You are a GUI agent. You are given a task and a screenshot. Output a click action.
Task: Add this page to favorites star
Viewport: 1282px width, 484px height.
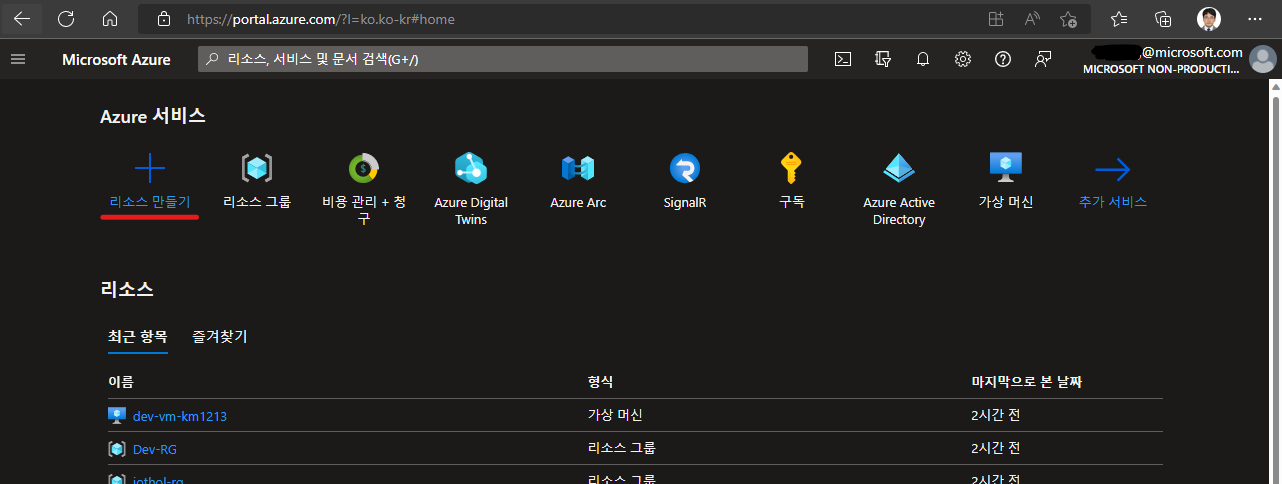click(1068, 18)
